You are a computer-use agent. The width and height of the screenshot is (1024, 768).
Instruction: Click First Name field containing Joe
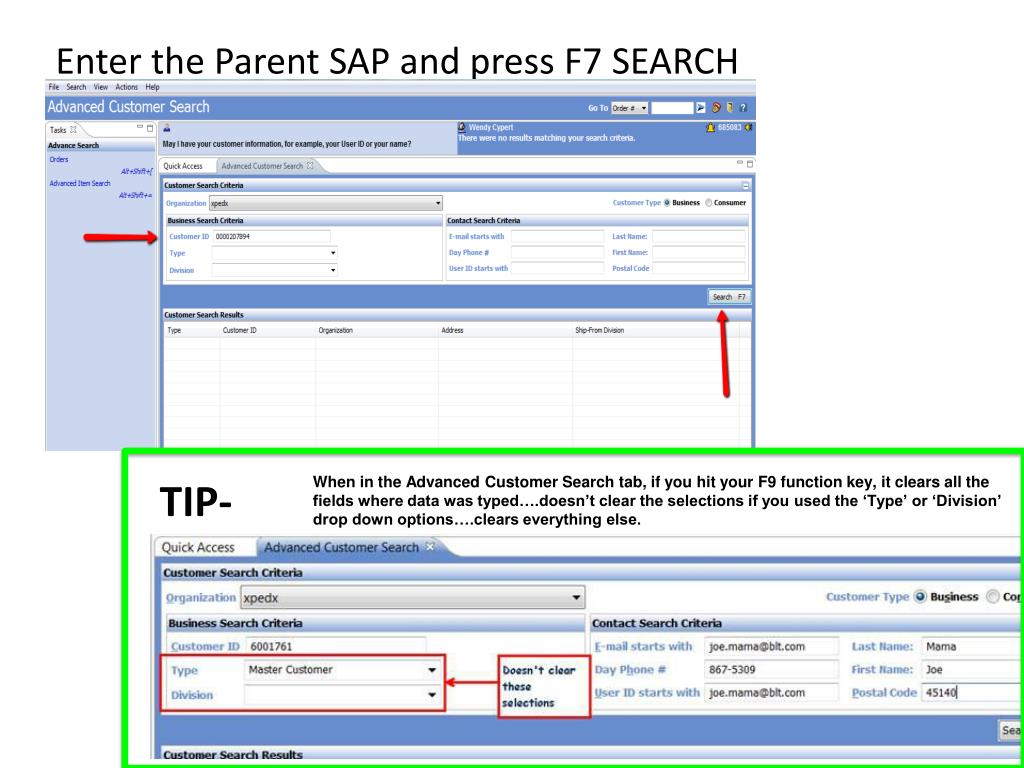[x=972, y=669]
